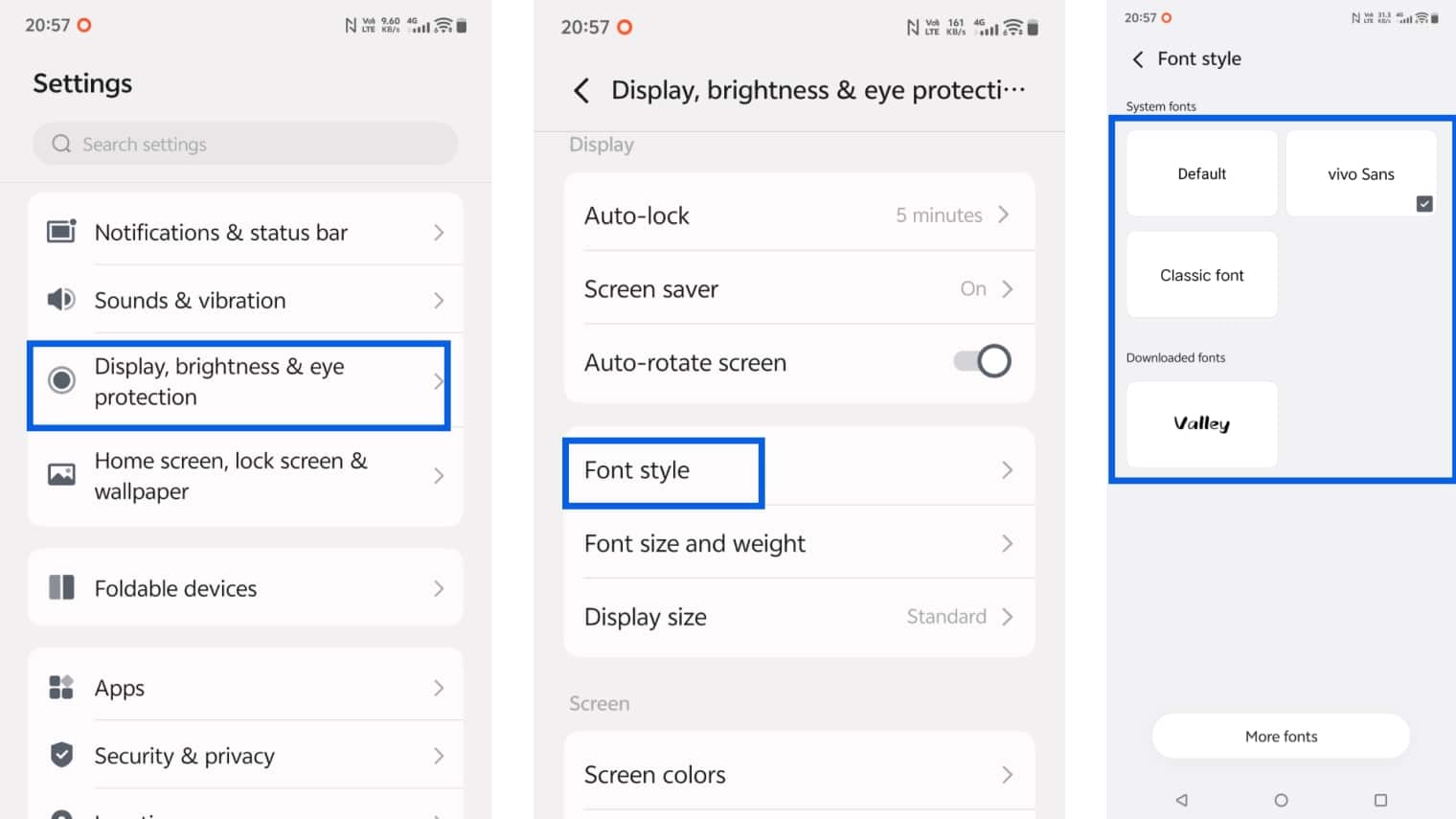The width and height of the screenshot is (1456, 819).
Task: Tap the circle home navigation button
Action: (1281, 799)
